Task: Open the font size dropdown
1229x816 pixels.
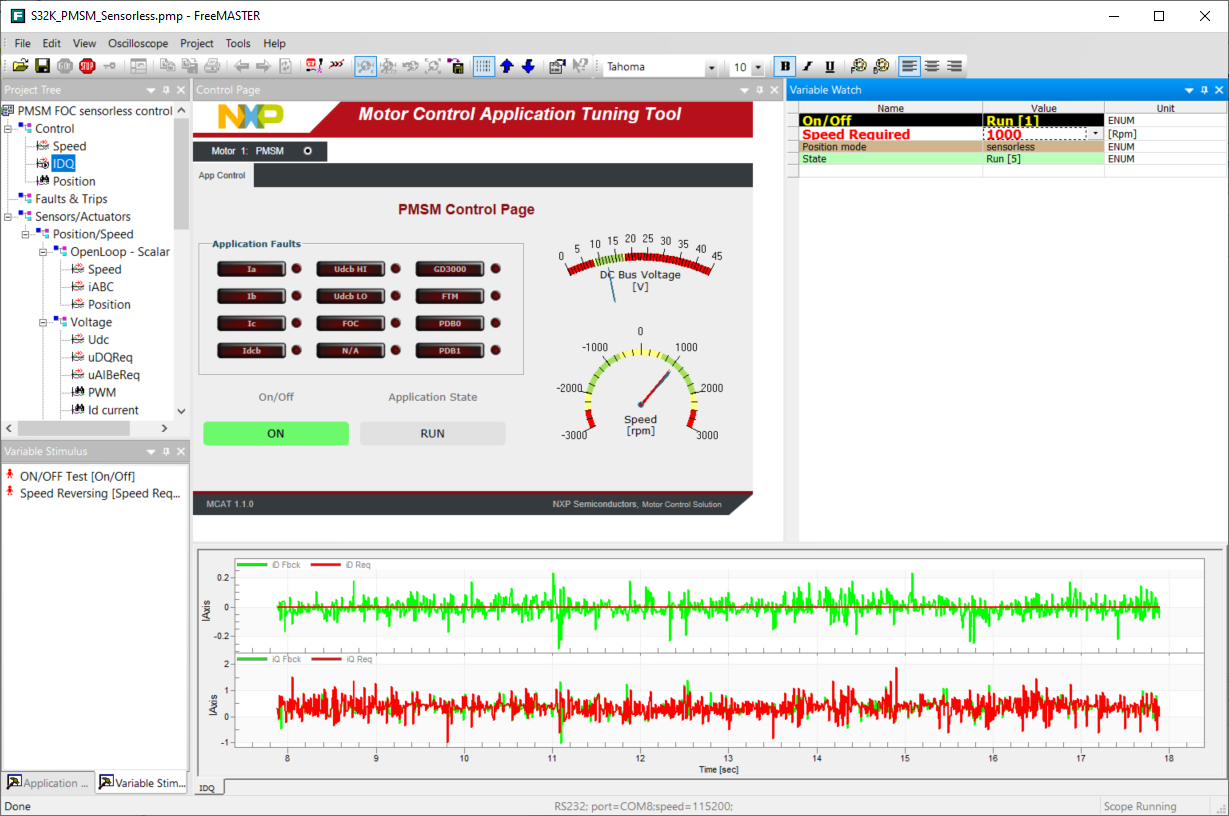Action: [x=757, y=66]
